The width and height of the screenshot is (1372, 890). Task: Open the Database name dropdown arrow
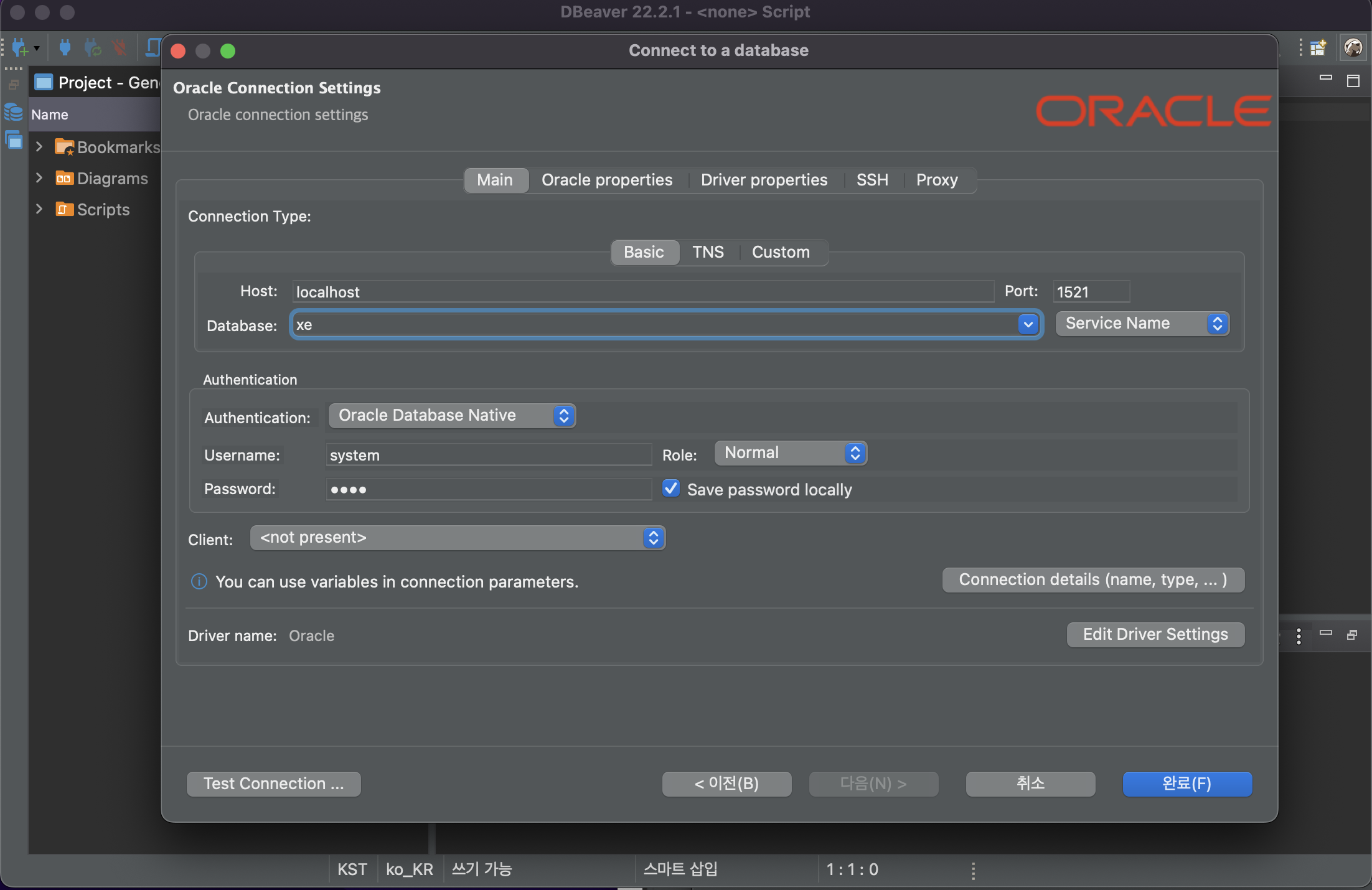(x=1028, y=324)
